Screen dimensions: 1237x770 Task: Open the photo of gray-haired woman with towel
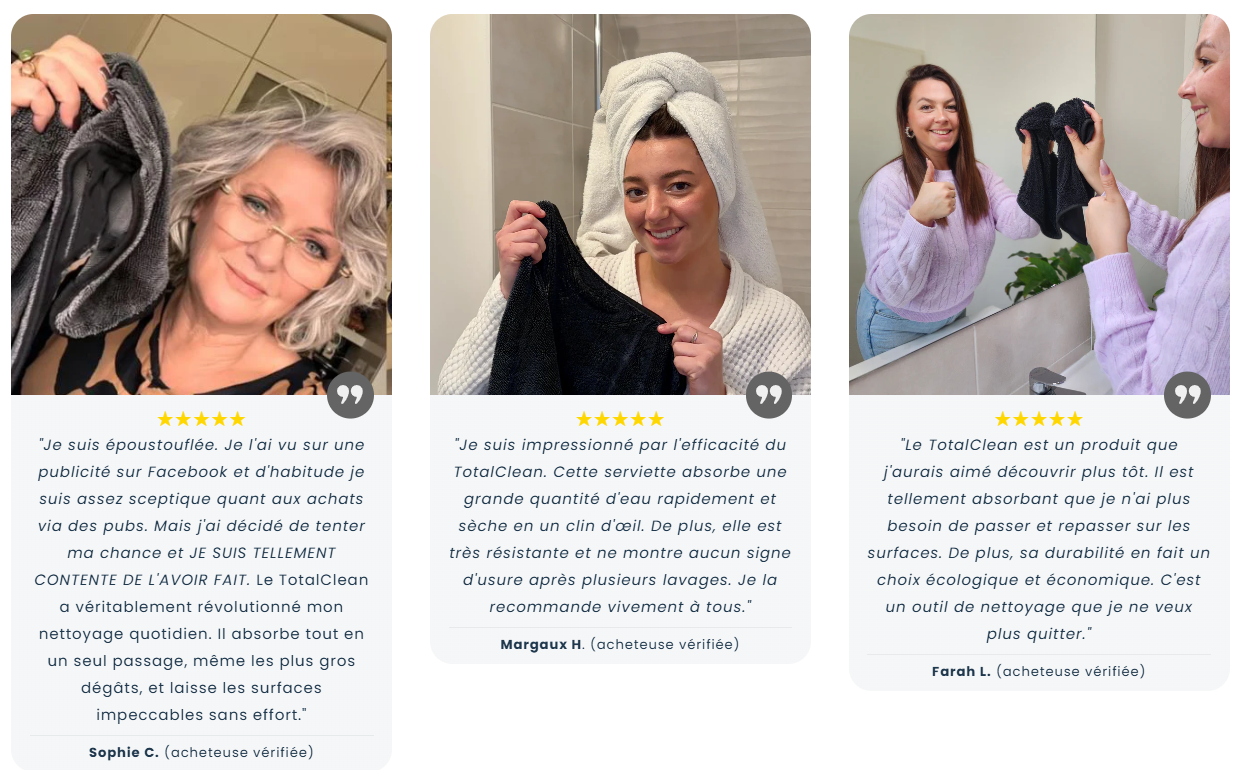pyautogui.click(x=201, y=204)
